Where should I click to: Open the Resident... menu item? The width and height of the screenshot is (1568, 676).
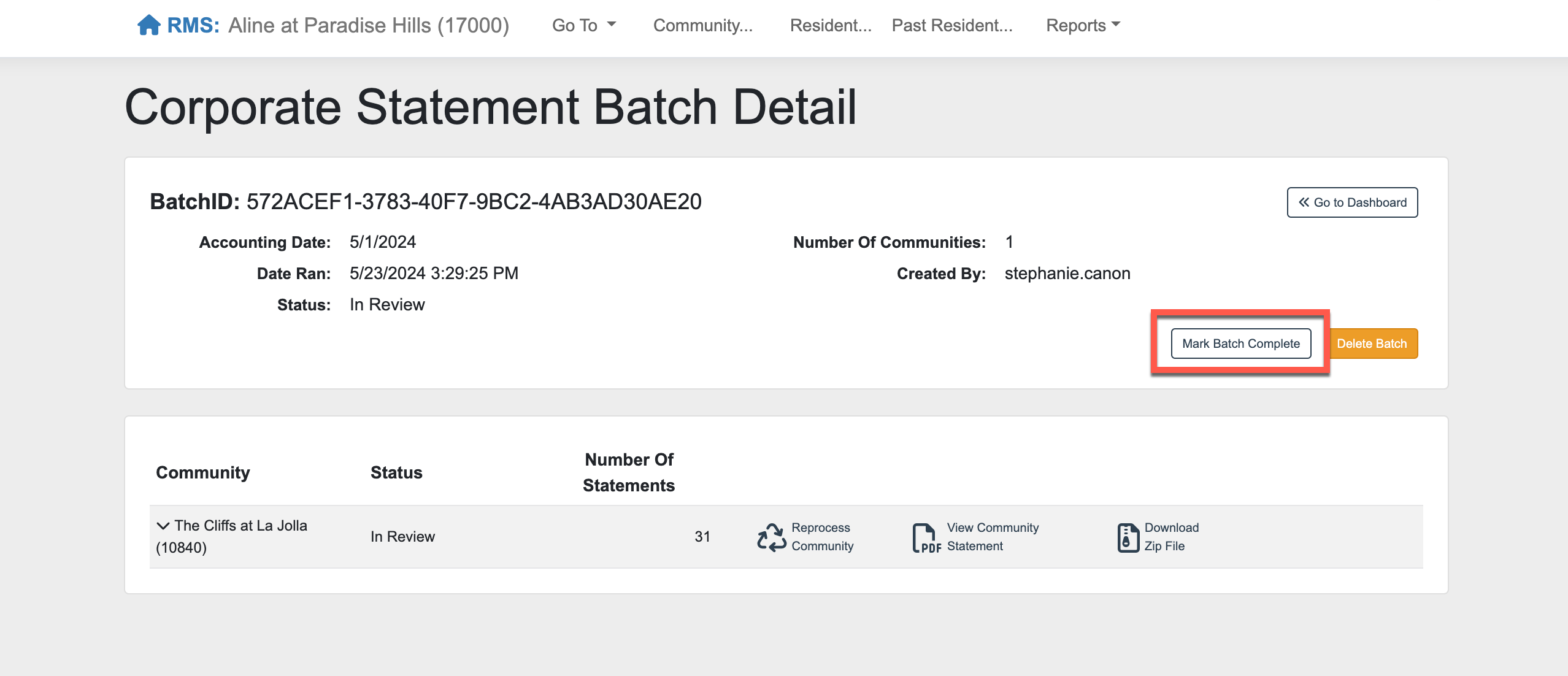point(830,25)
